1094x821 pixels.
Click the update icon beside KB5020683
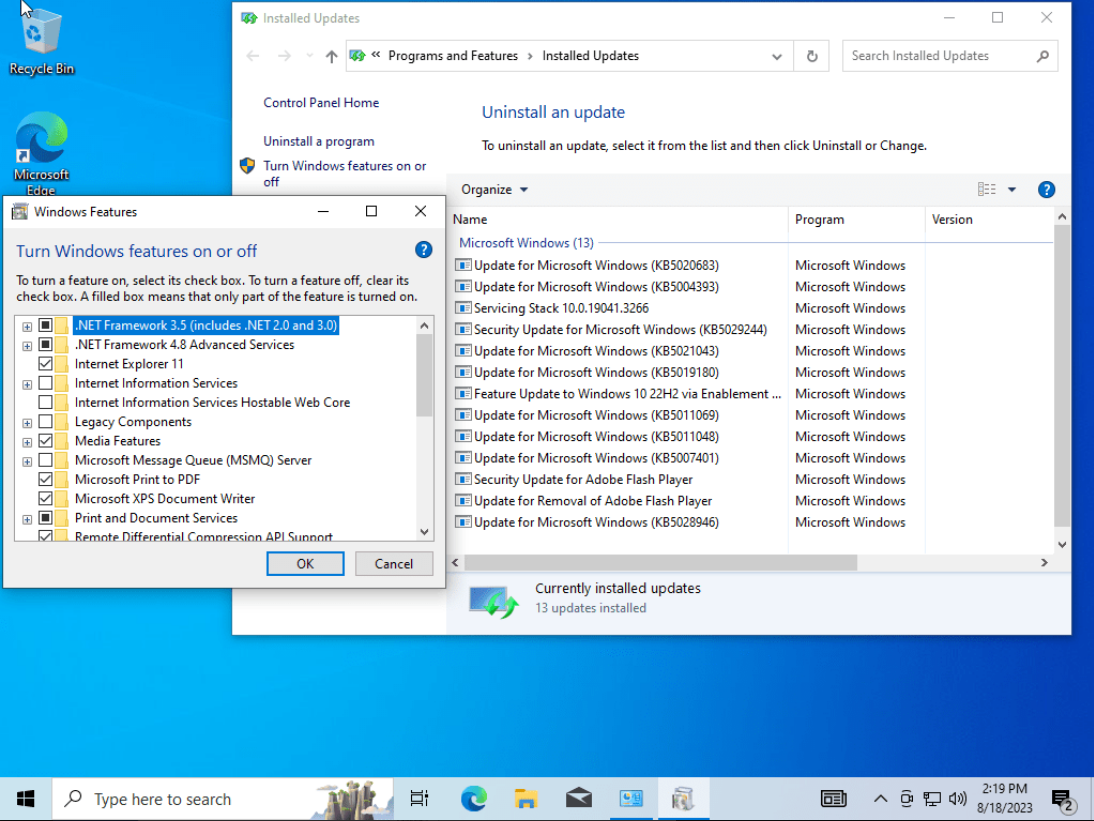pos(463,265)
